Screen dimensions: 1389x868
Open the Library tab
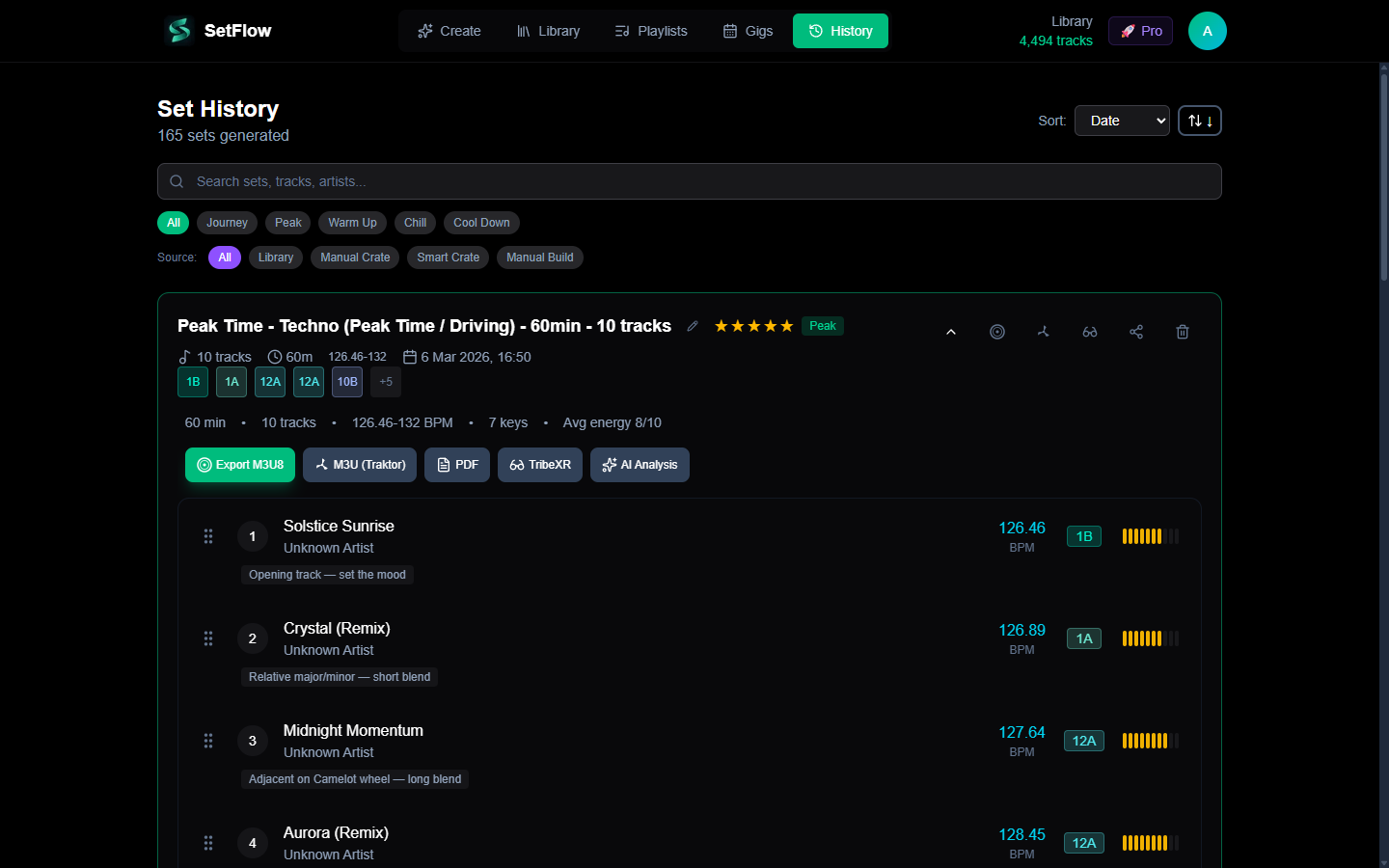click(x=548, y=31)
